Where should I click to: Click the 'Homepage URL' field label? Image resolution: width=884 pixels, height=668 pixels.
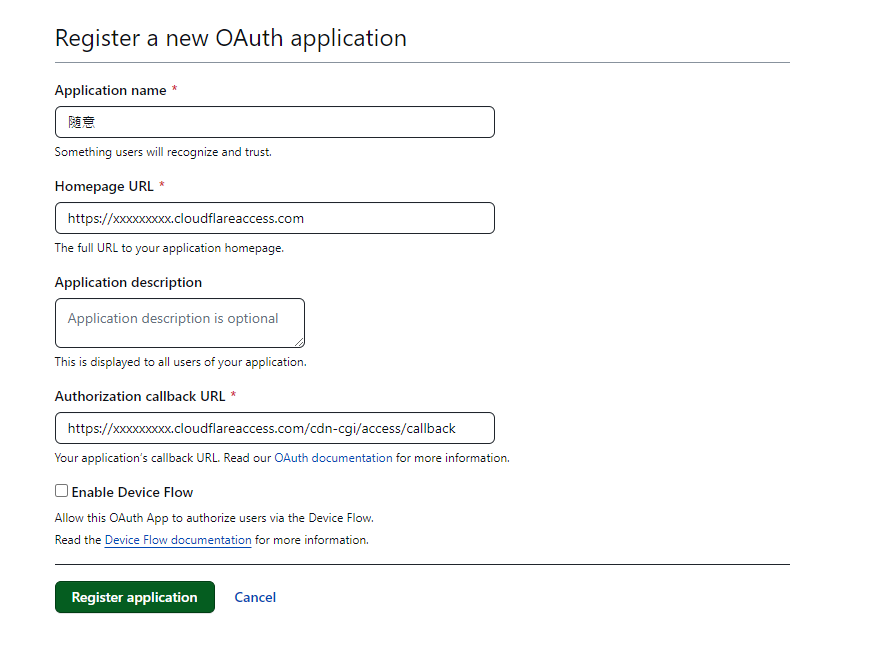(x=104, y=186)
